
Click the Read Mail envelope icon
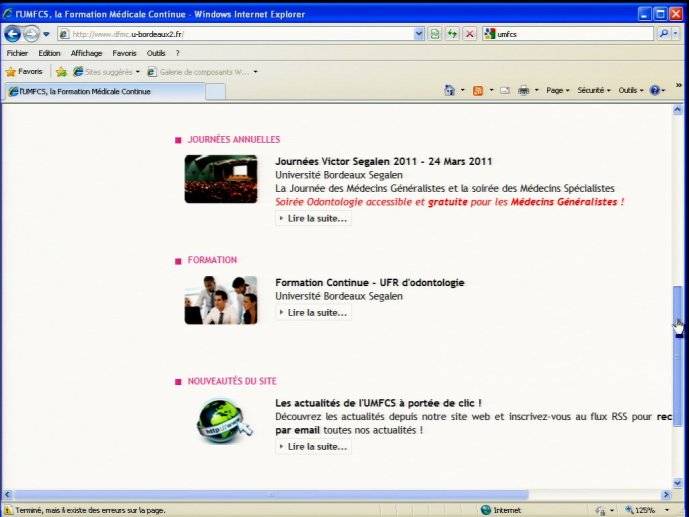click(x=505, y=90)
